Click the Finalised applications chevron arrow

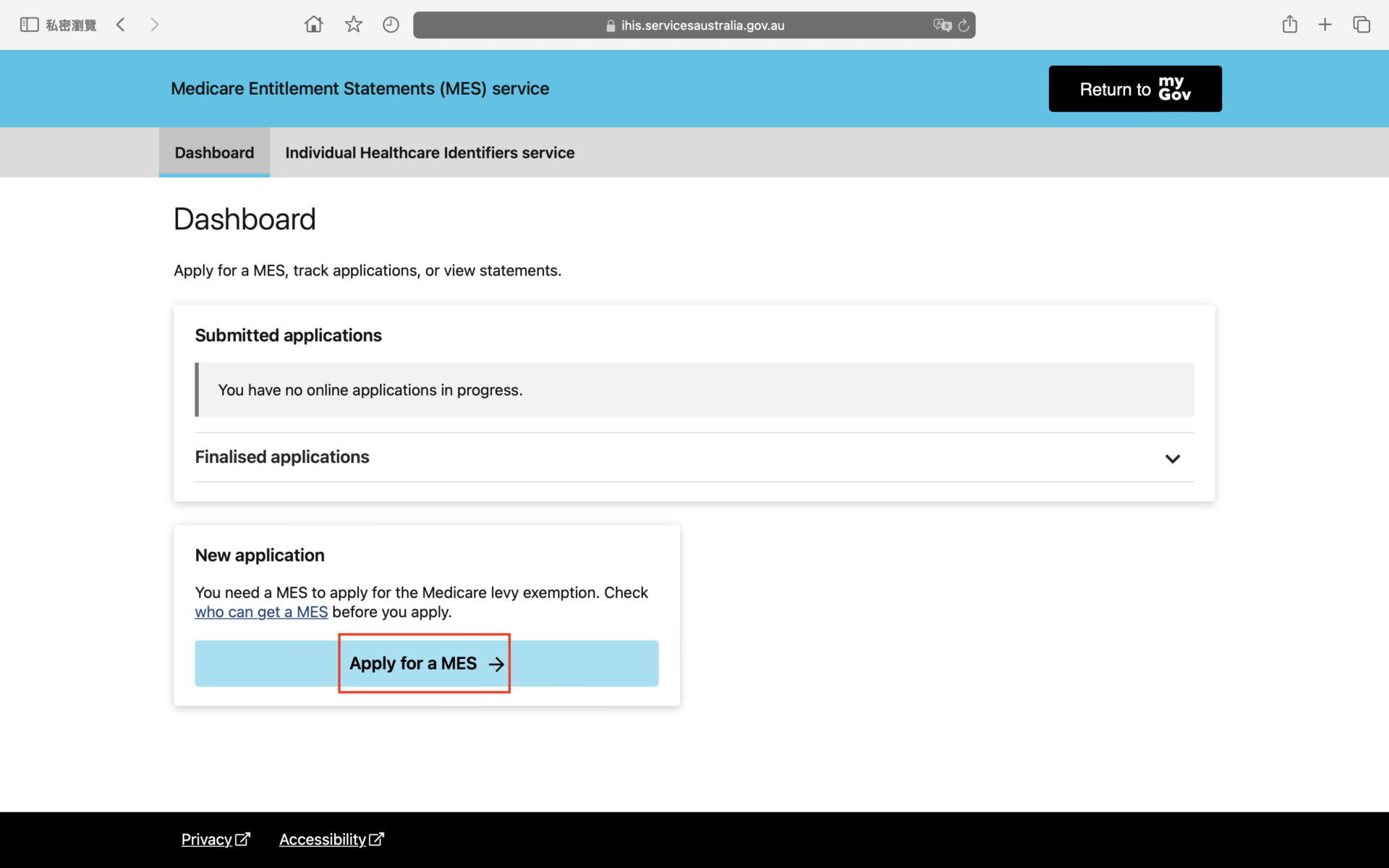point(1172,459)
